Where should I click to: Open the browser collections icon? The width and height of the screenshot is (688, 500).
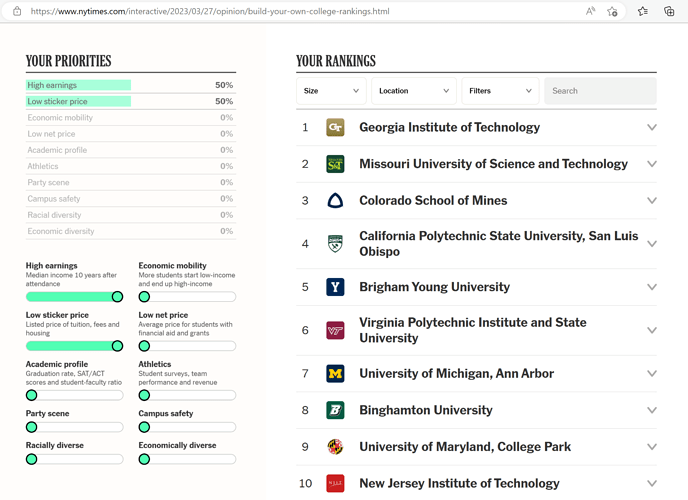[x=669, y=12]
